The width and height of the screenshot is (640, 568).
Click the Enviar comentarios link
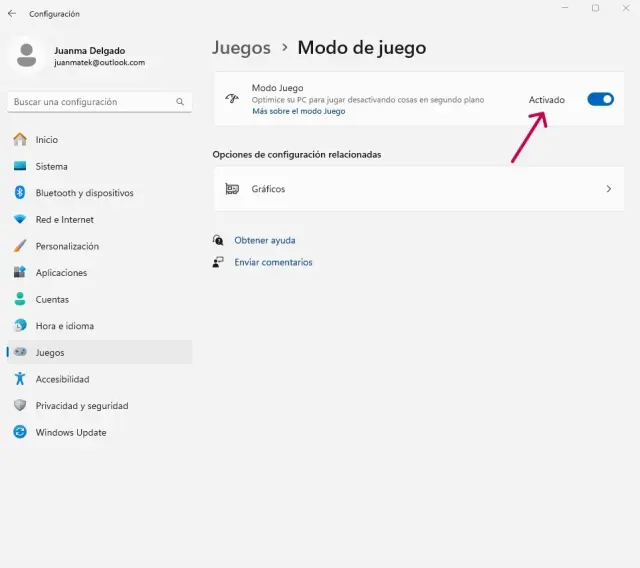point(273,262)
